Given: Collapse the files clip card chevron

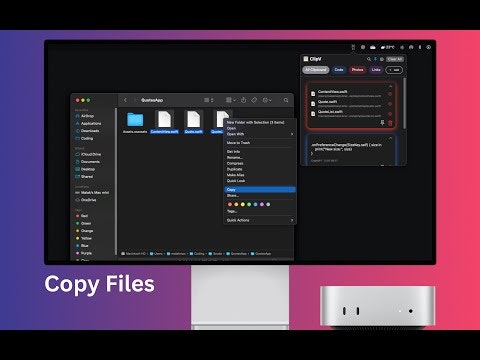Looking at the screenshot, I should 390,86.
